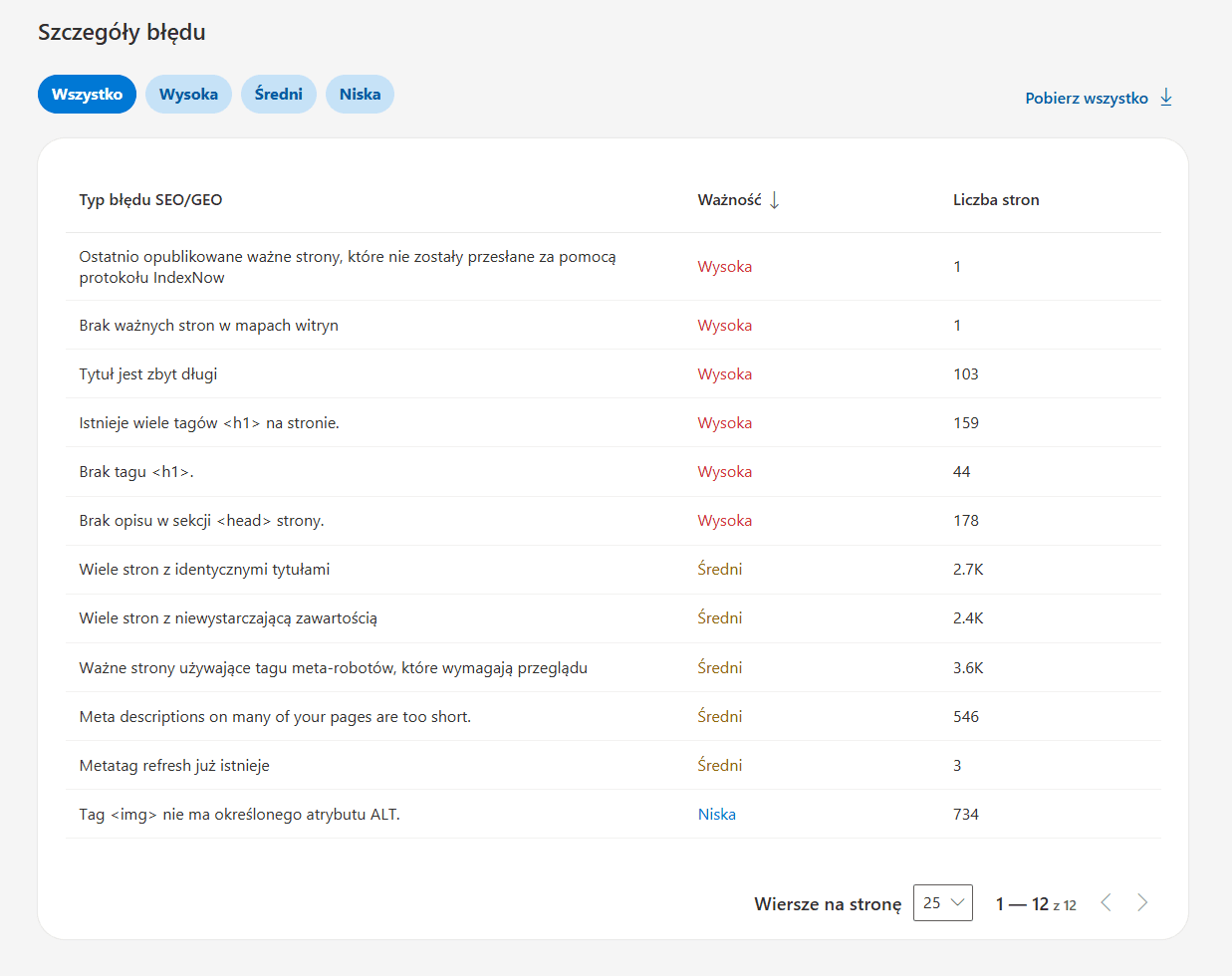
Task: Open the missing ALT attribute error row
Action: (614, 815)
